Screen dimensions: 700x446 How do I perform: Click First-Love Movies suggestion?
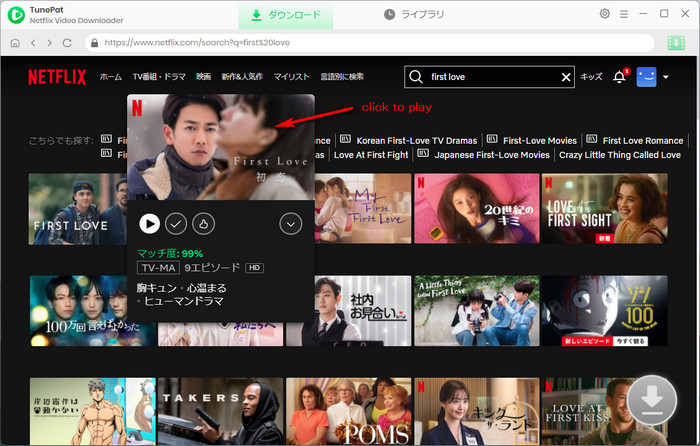(x=540, y=141)
